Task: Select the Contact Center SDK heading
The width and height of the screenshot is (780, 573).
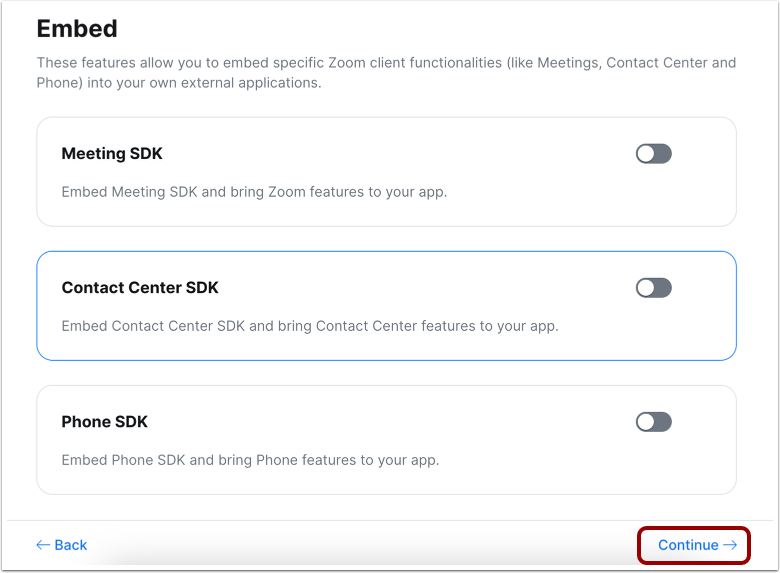Action: (x=140, y=287)
